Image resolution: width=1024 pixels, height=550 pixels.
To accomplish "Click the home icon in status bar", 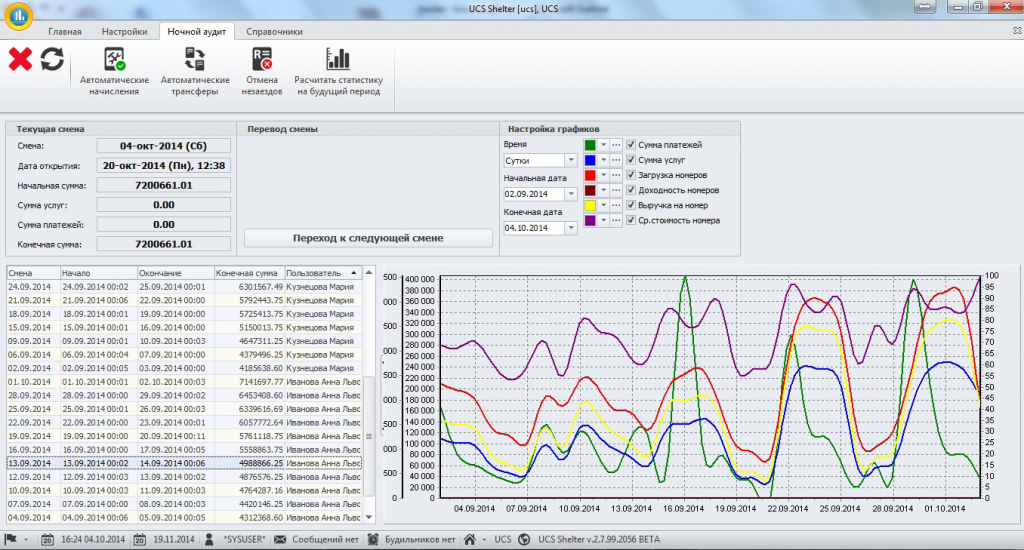I will 470,540.
